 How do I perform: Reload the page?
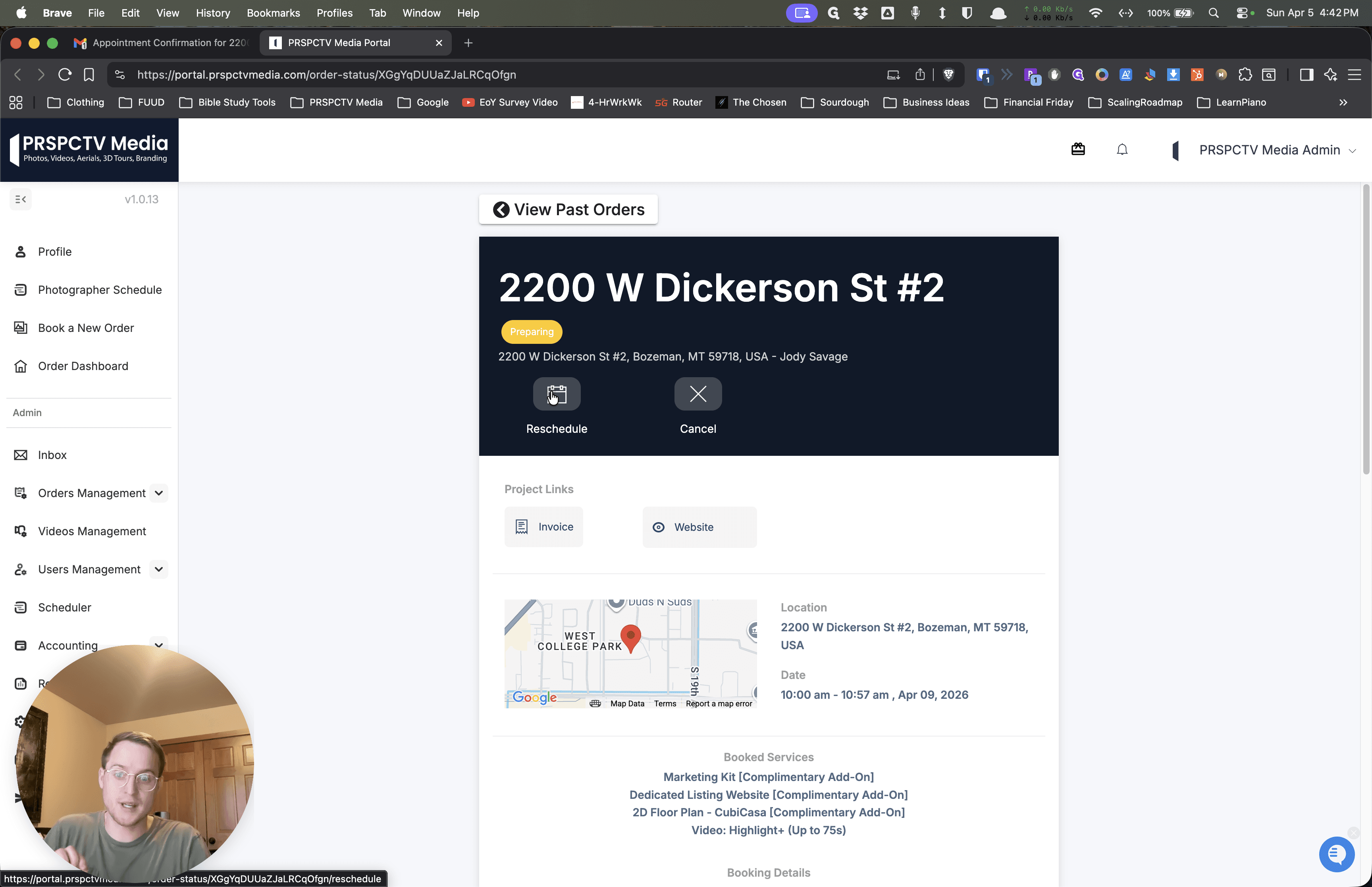coord(64,74)
